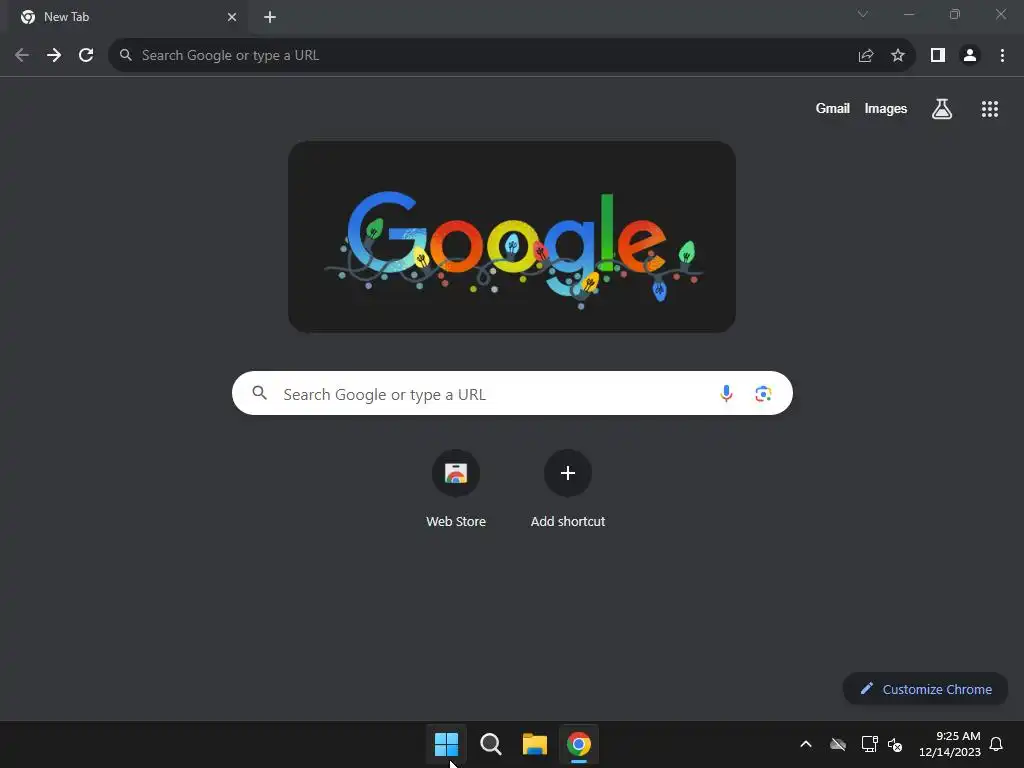The image size is (1024, 768).
Task: Go back using the browser back arrow
Action: 22,56
